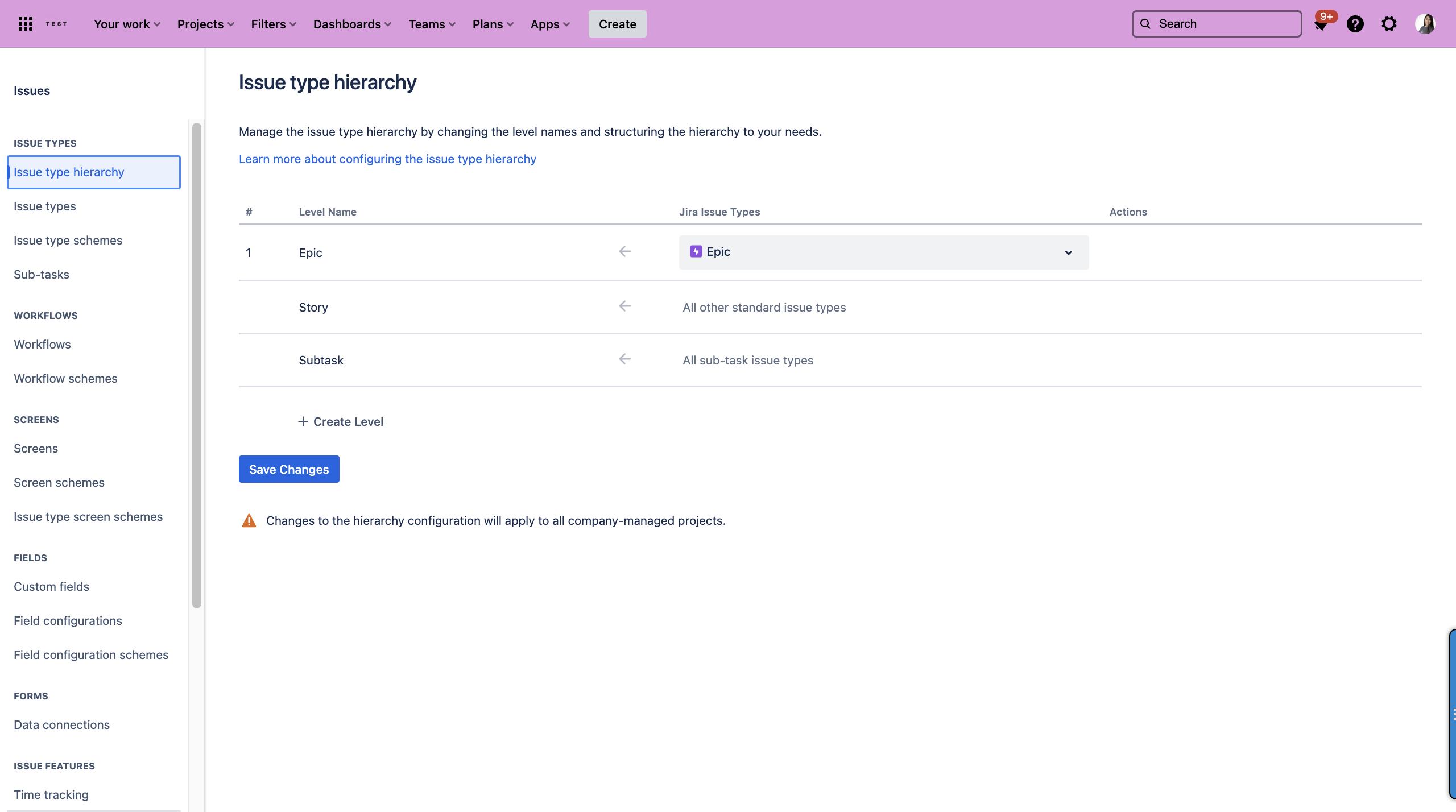Expand the Epic Jira issue types dropdown
The image size is (1456, 812).
click(x=1068, y=252)
